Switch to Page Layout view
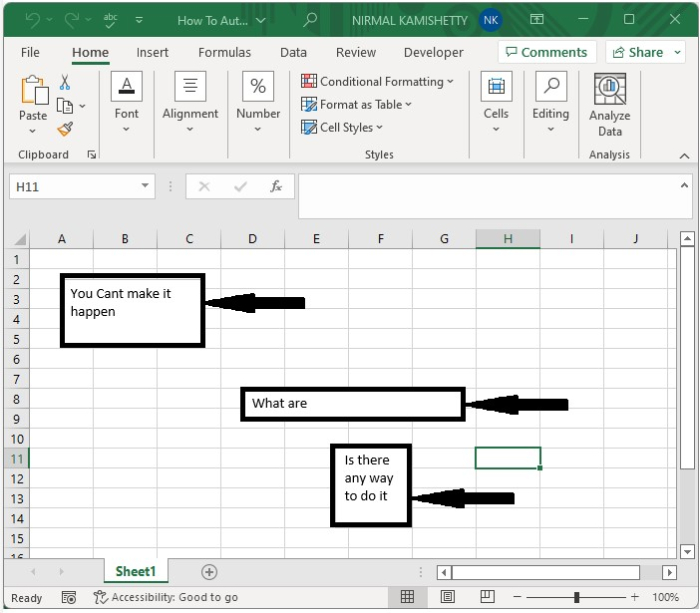The width and height of the screenshot is (700, 613). pos(447,596)
